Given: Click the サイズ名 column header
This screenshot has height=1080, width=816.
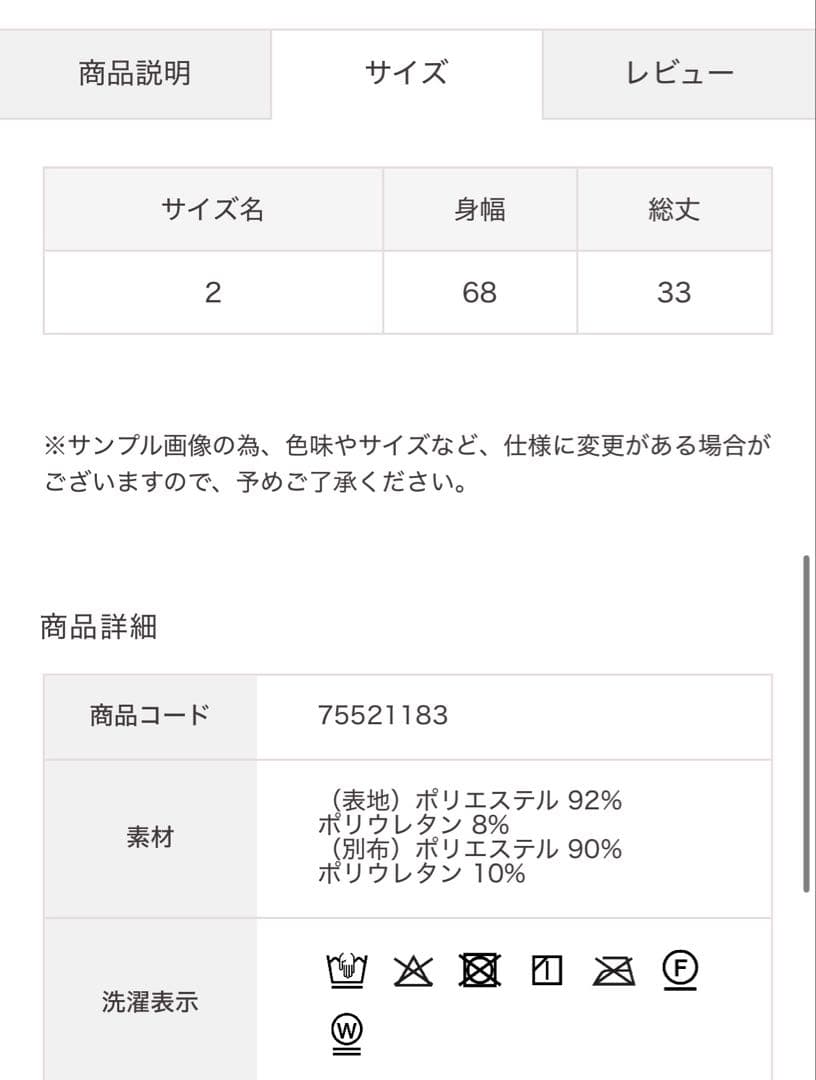Looking at the screenshot, I should point(211,209).
